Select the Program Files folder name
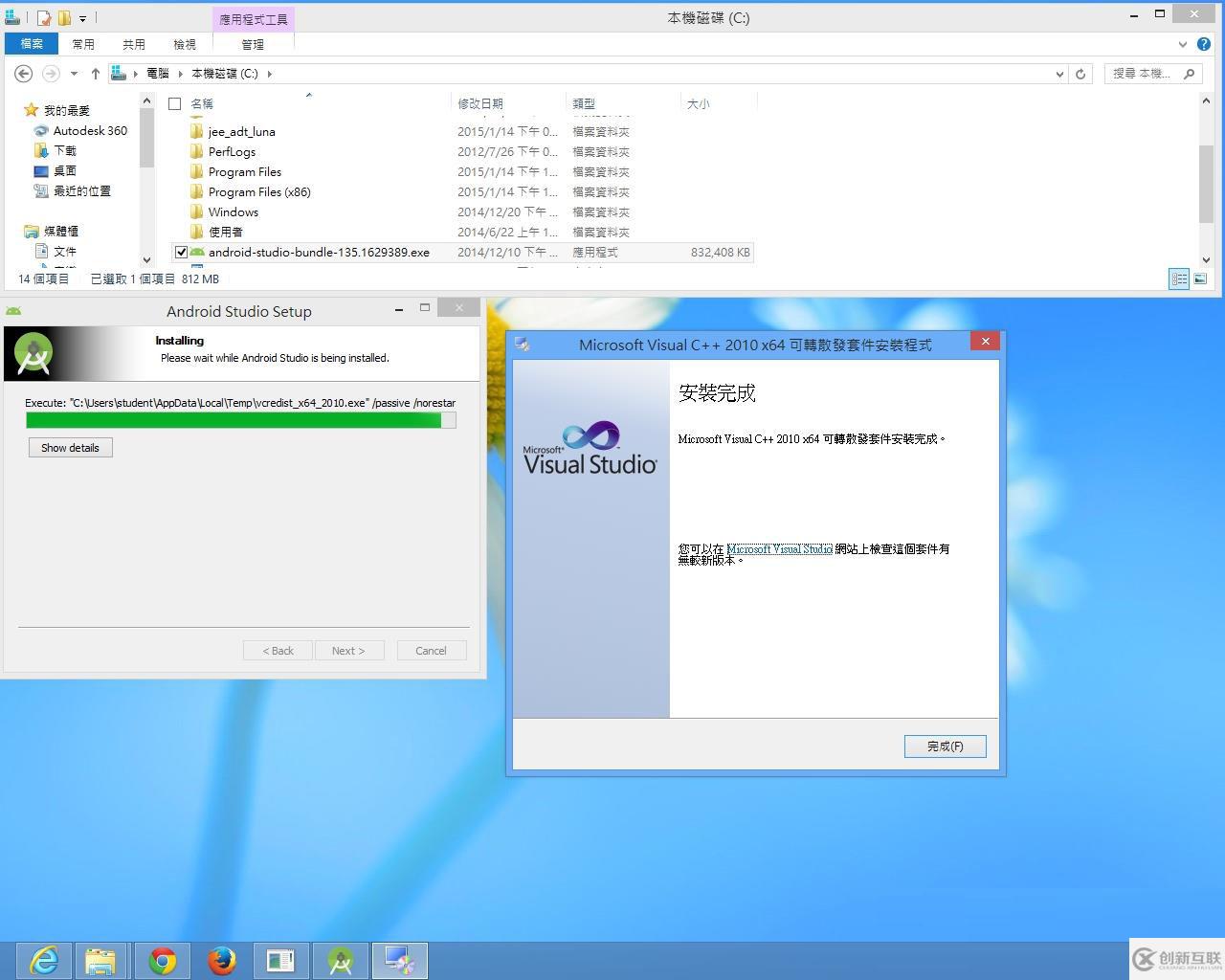The width and height of the screenshot is (1225, 980). 245,171
